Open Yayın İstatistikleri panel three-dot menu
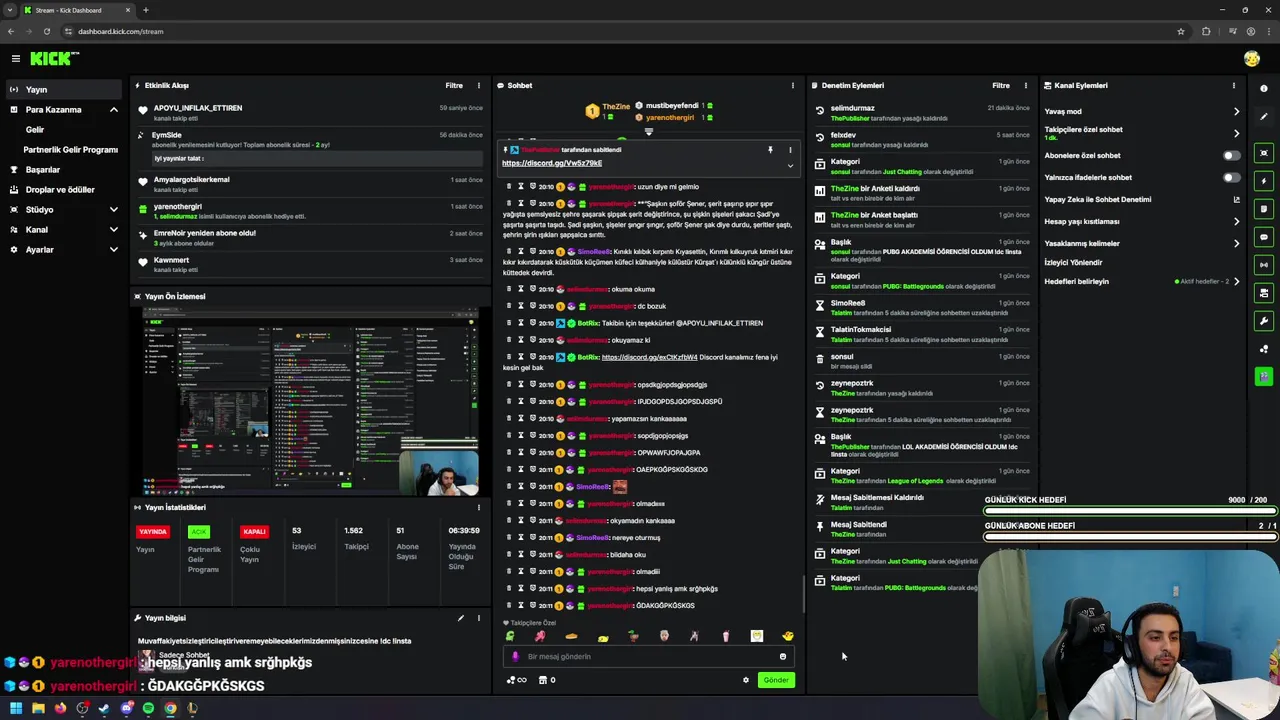The height and width of the screenshot is (720, 1280). (x=478, y=508)
